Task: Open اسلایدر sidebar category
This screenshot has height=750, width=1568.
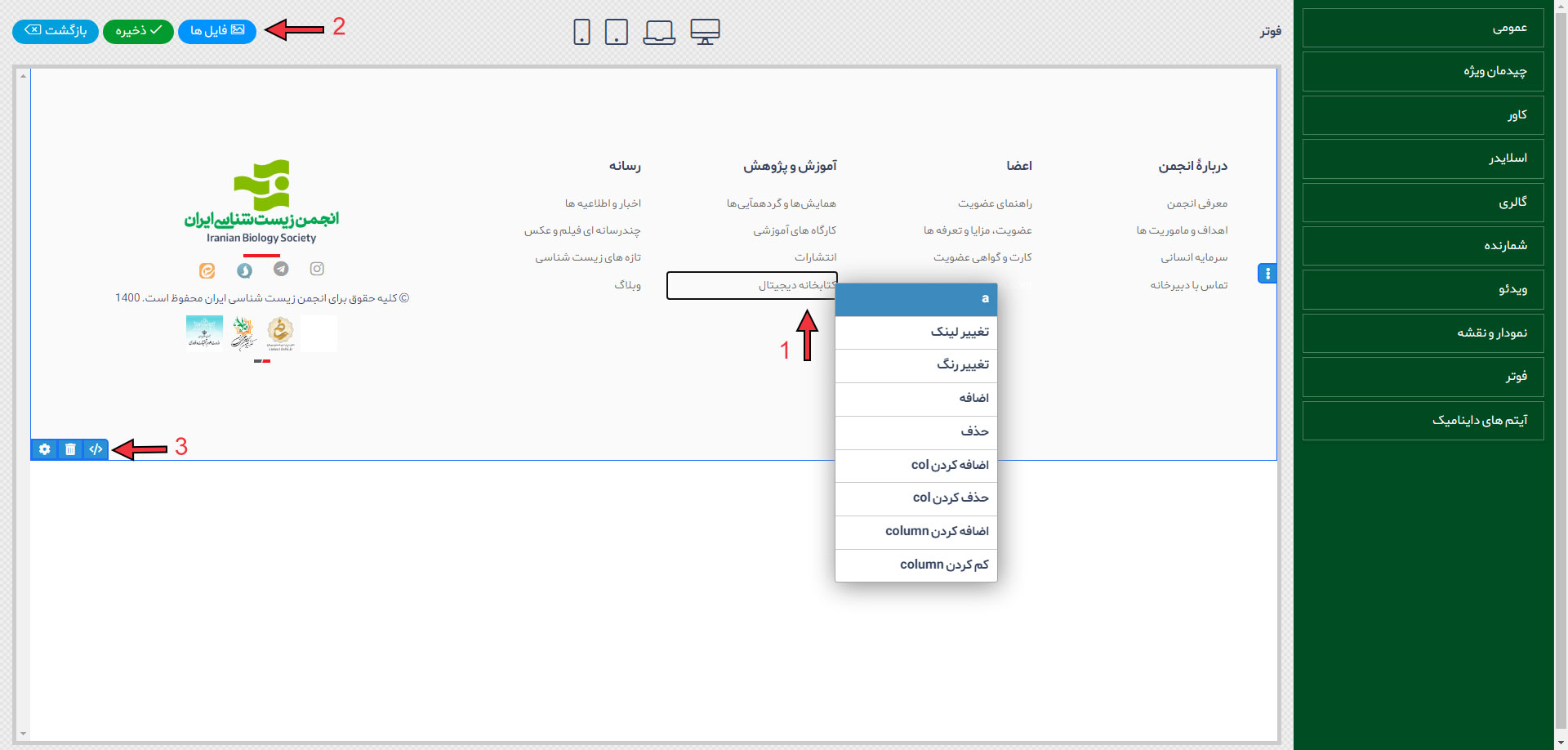Action: [x=1423, y=158]
